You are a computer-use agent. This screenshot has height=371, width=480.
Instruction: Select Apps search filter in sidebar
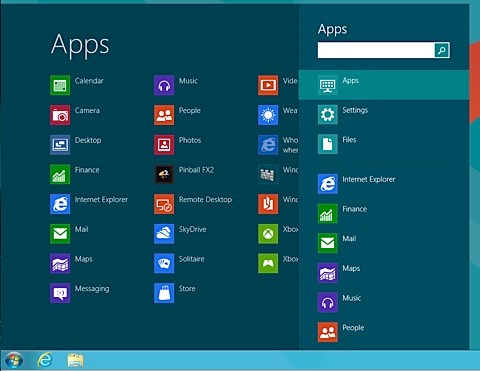point(384,85)
